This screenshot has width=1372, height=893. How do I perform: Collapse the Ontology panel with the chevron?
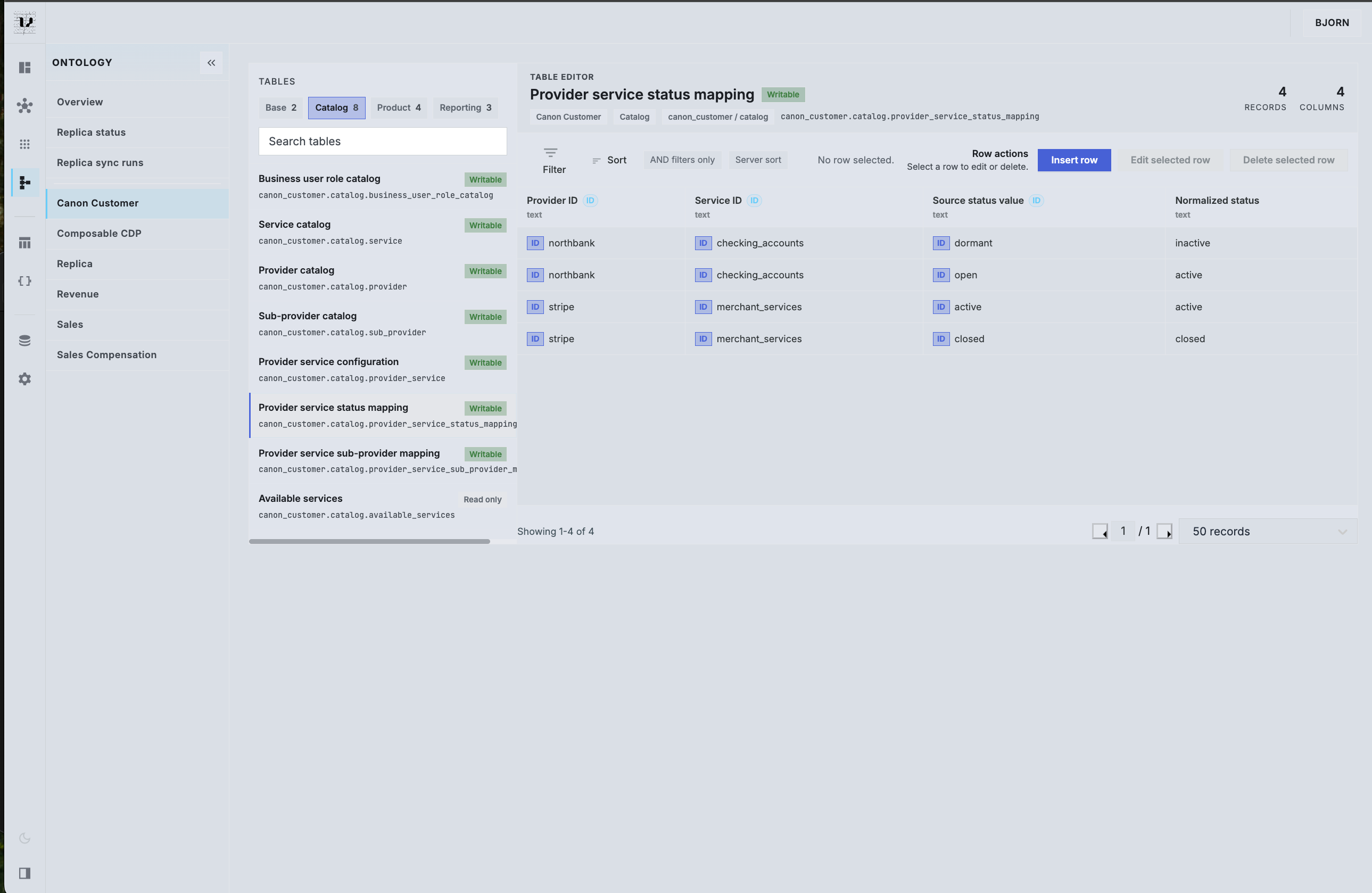click(211, 62)
